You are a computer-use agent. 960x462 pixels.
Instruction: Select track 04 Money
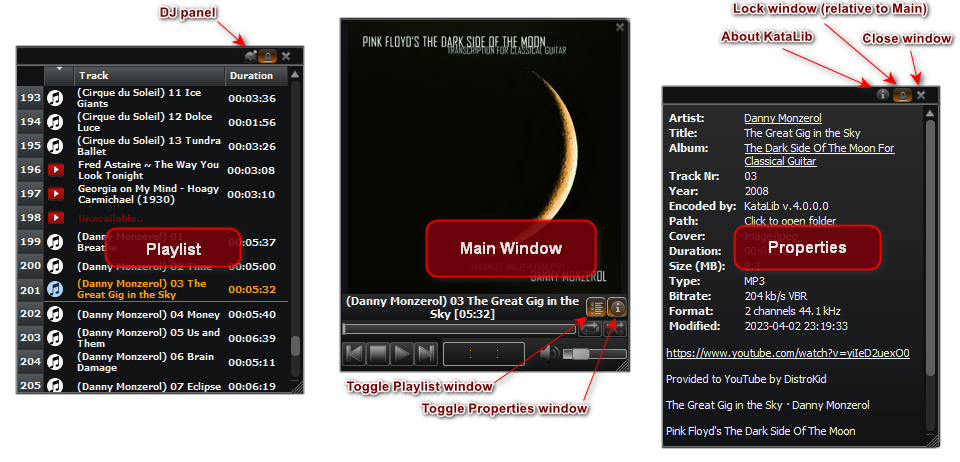coord(148,315)
